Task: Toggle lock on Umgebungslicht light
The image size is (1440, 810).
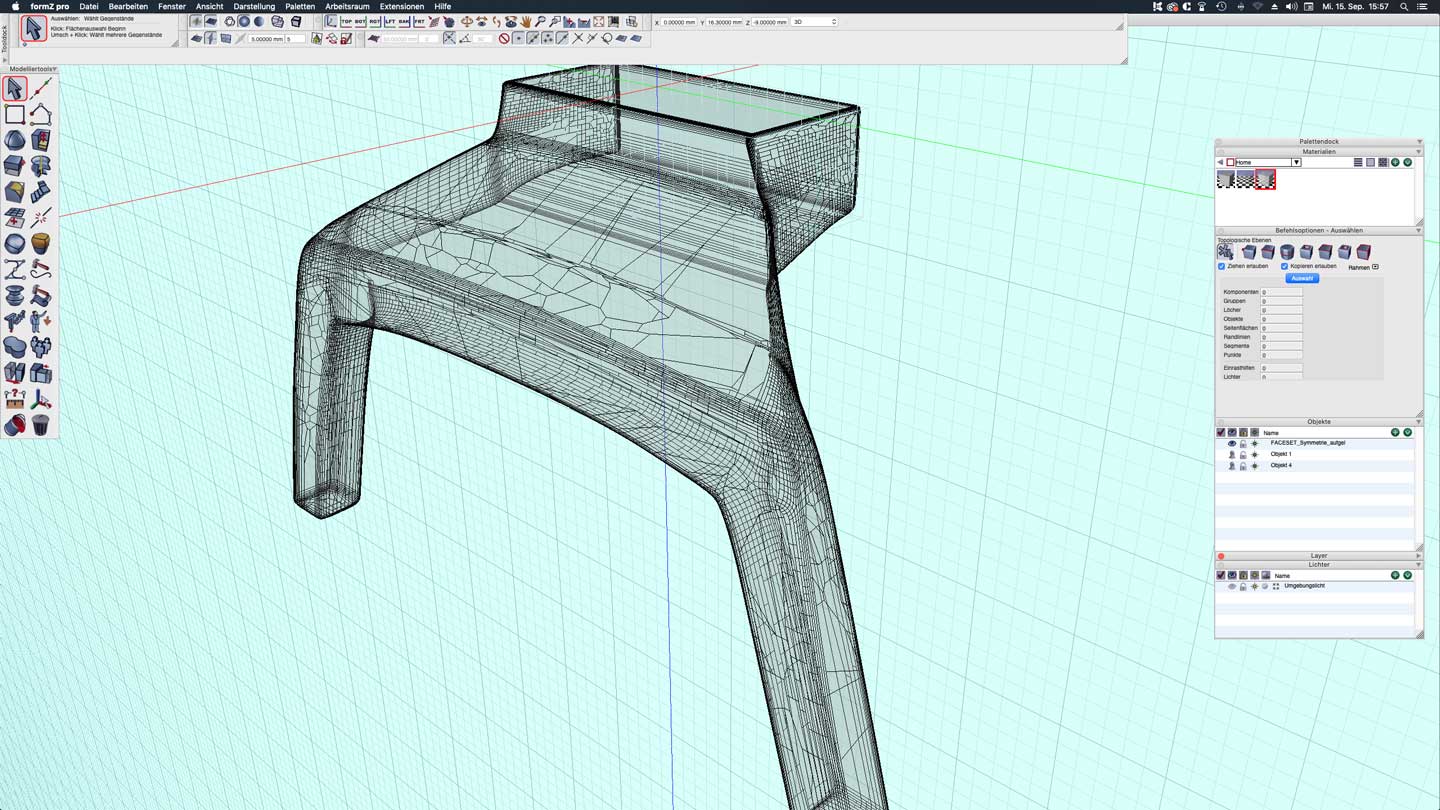Action: pos(1243,586)
